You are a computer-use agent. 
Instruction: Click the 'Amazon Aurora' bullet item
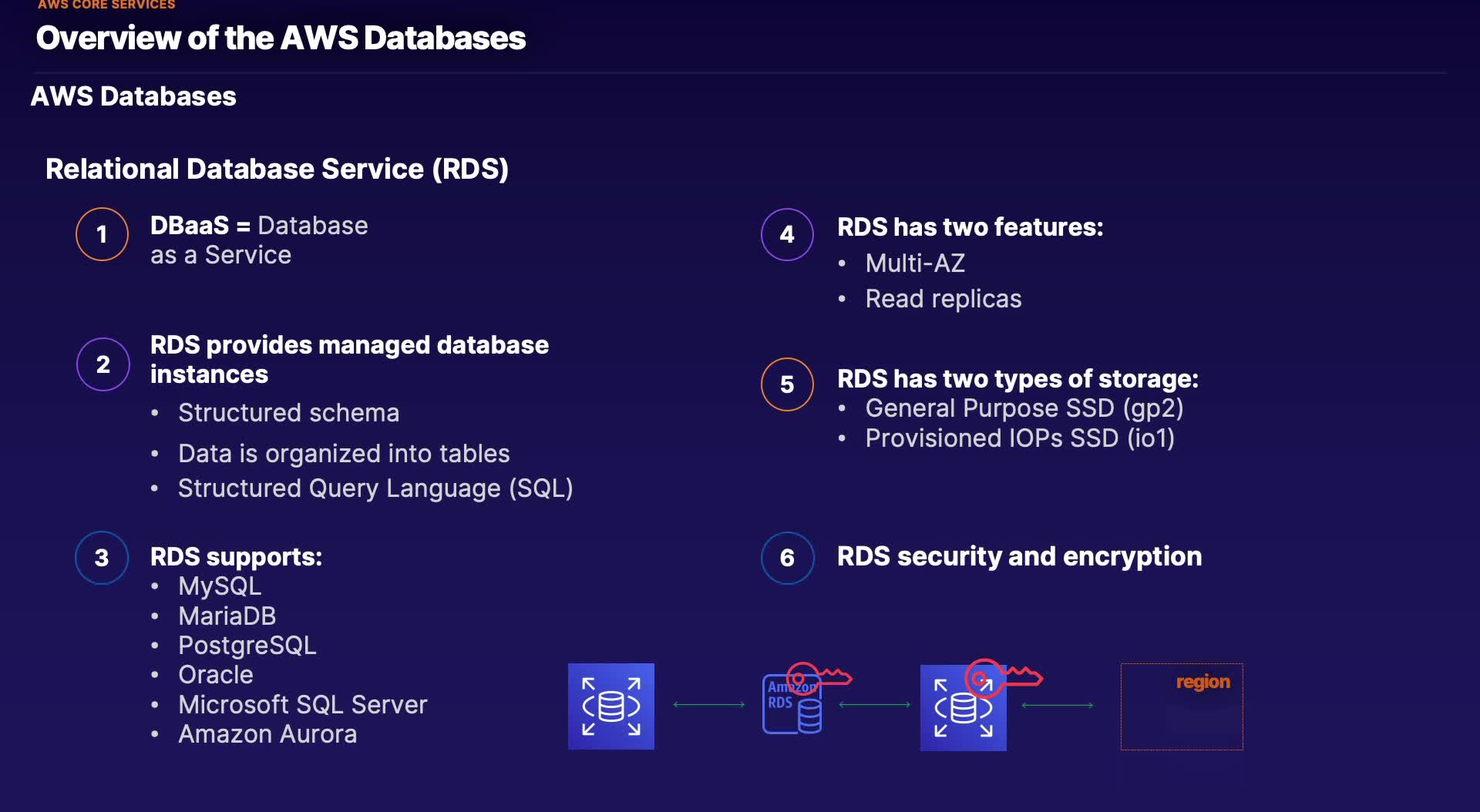coord(267,734)
